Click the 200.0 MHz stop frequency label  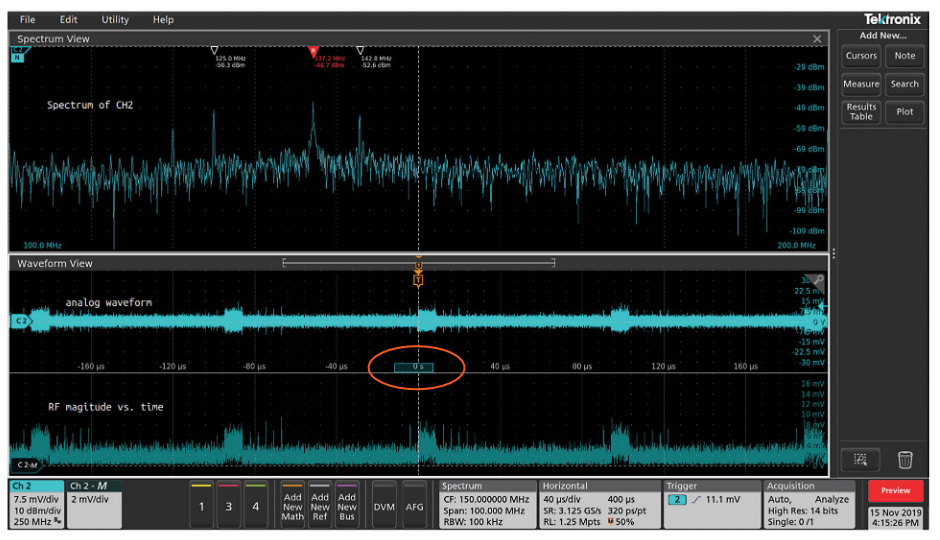coord(796,245)
